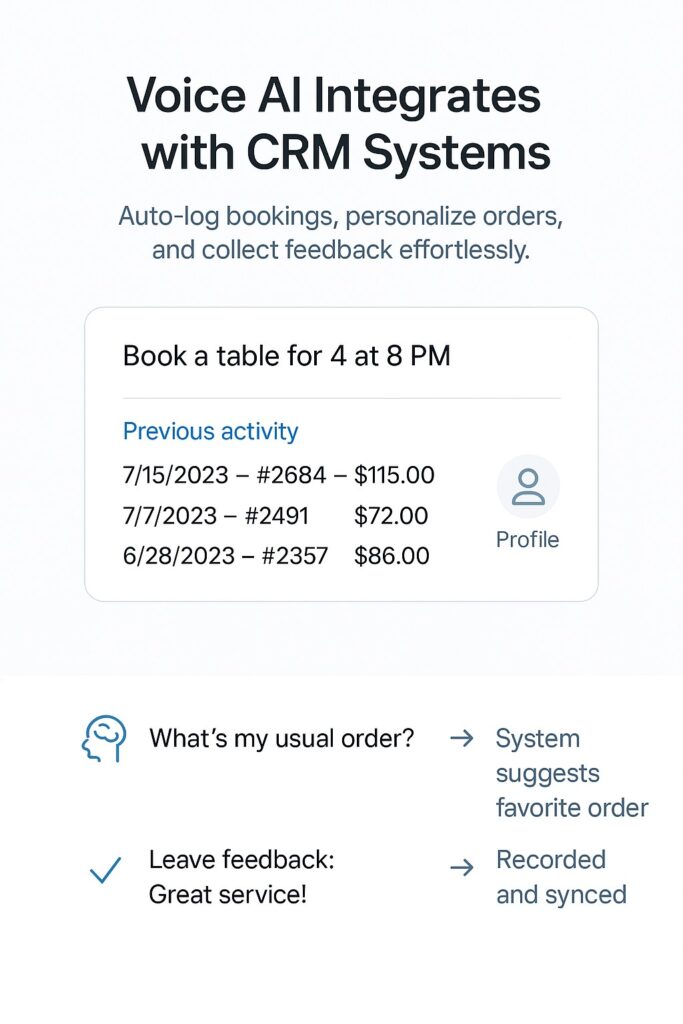
Task: Open order #2491 from 7/7/2023
Action: [270, 516]
